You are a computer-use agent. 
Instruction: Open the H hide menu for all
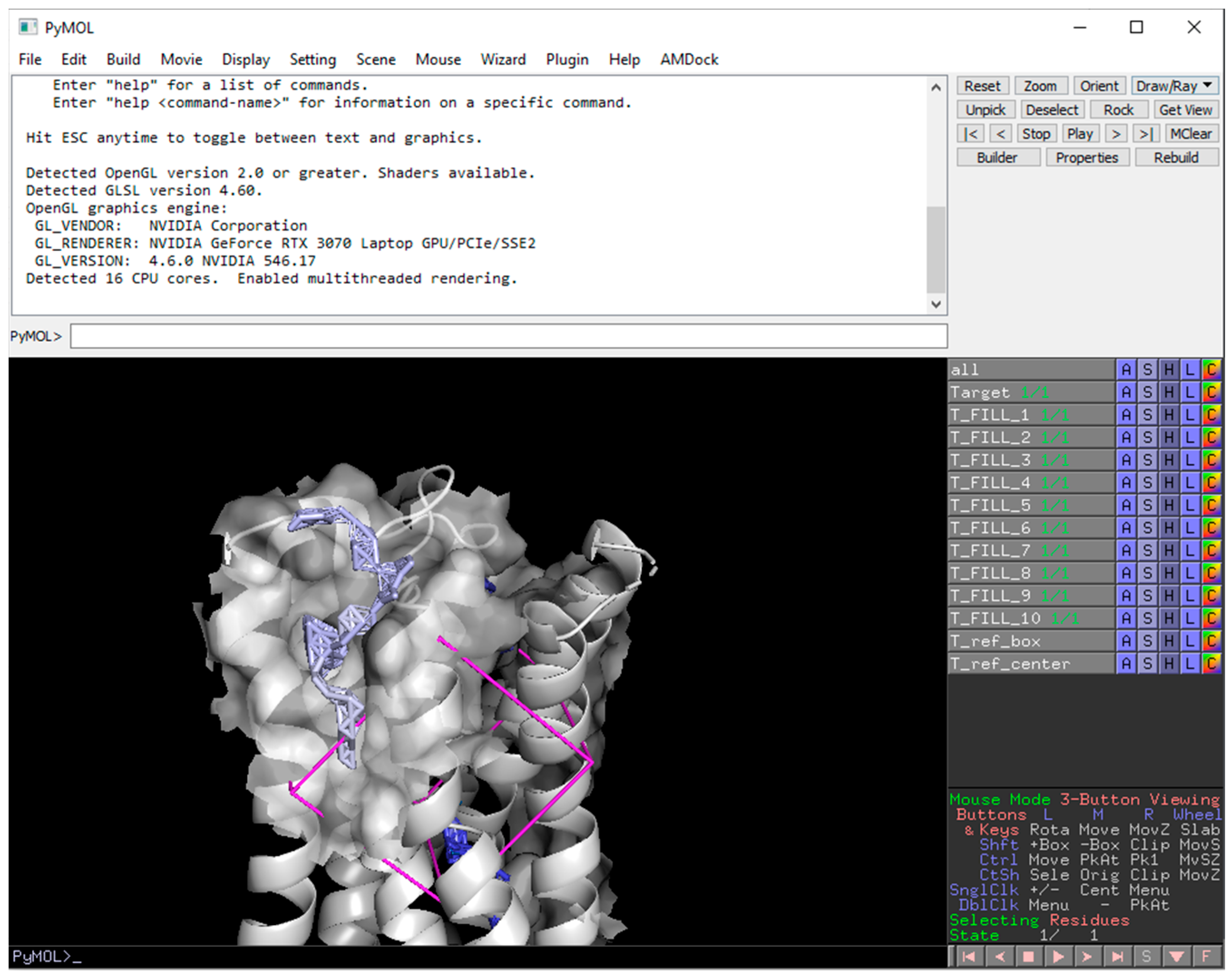pos(1169,369)
